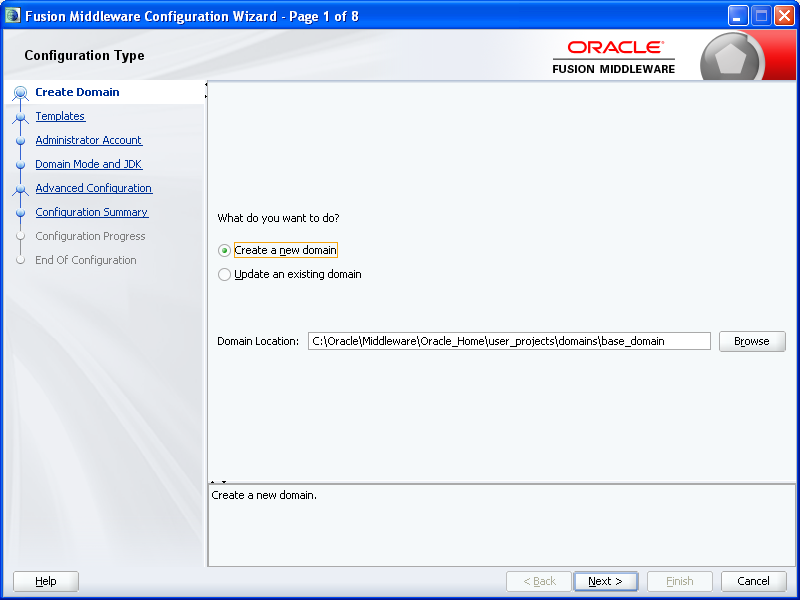The width and height of the screenshot is (800, 600).
Task: Cancel the configuration wizard
Action: tap(753, 581)
